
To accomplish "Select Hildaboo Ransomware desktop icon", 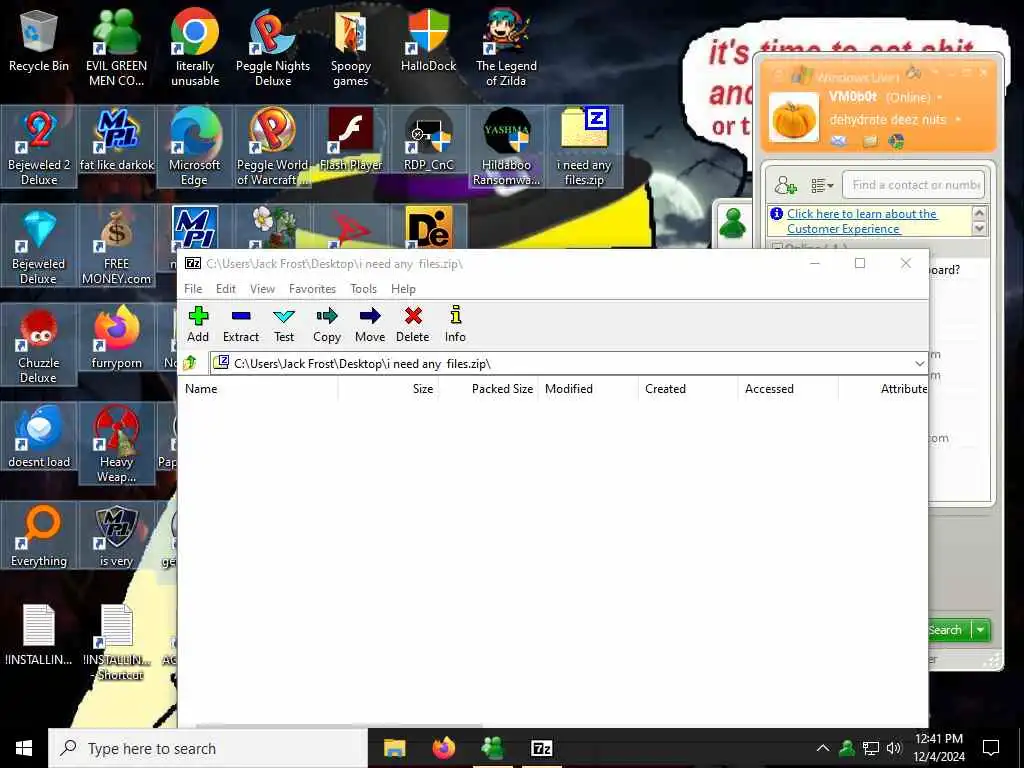I will point(506,147).
